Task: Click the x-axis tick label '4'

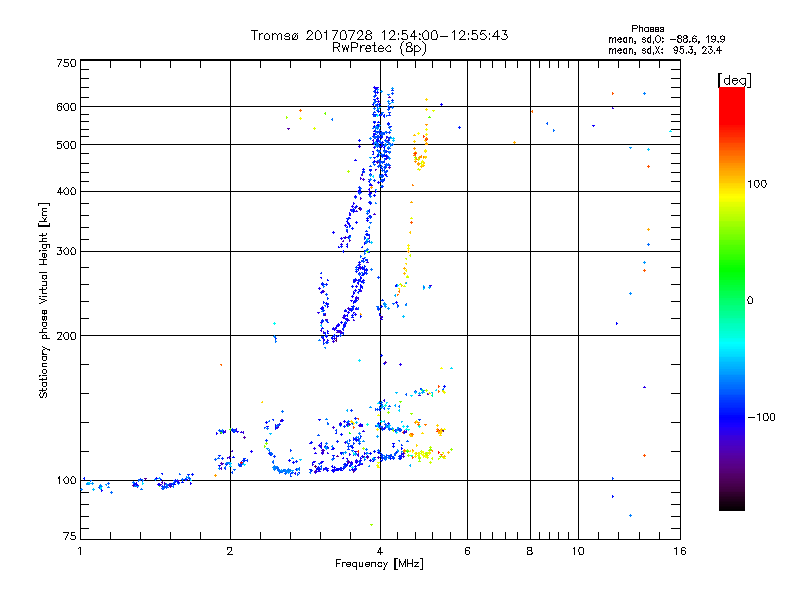Action: point(380,551)
